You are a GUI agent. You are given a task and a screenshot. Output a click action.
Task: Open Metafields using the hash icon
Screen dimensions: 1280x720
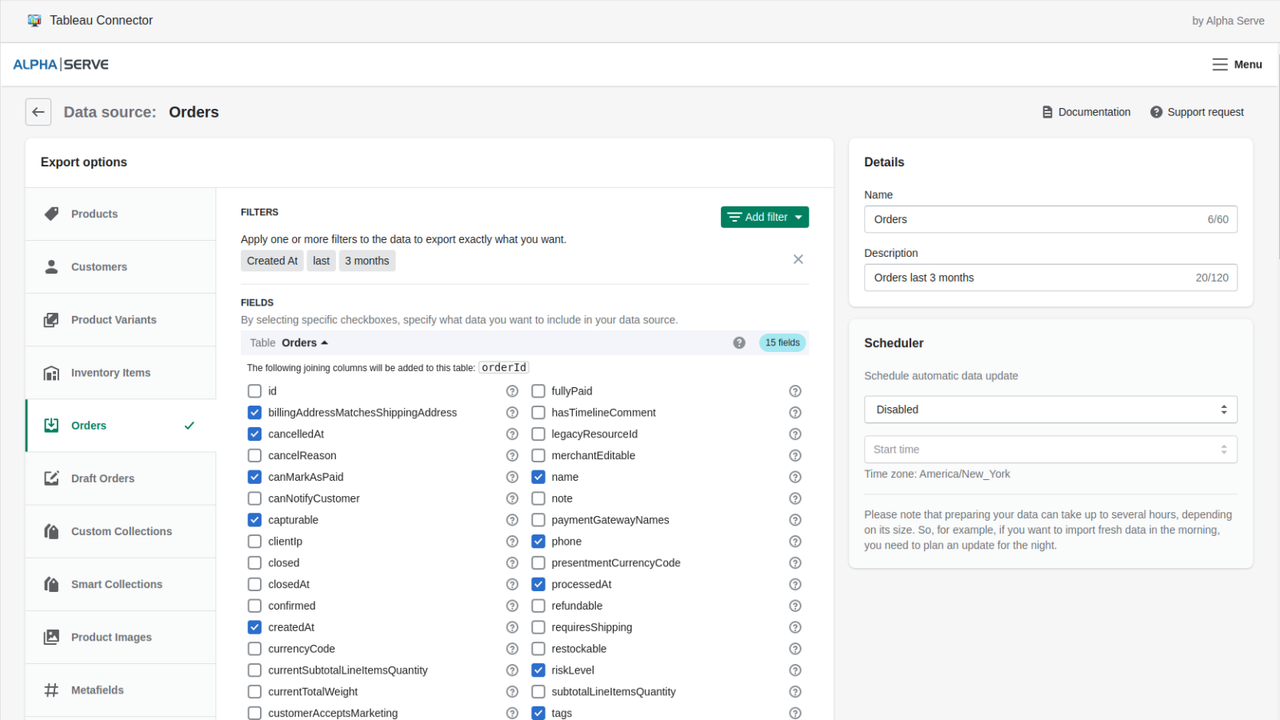pyautogui.click(x=52, y=690)
